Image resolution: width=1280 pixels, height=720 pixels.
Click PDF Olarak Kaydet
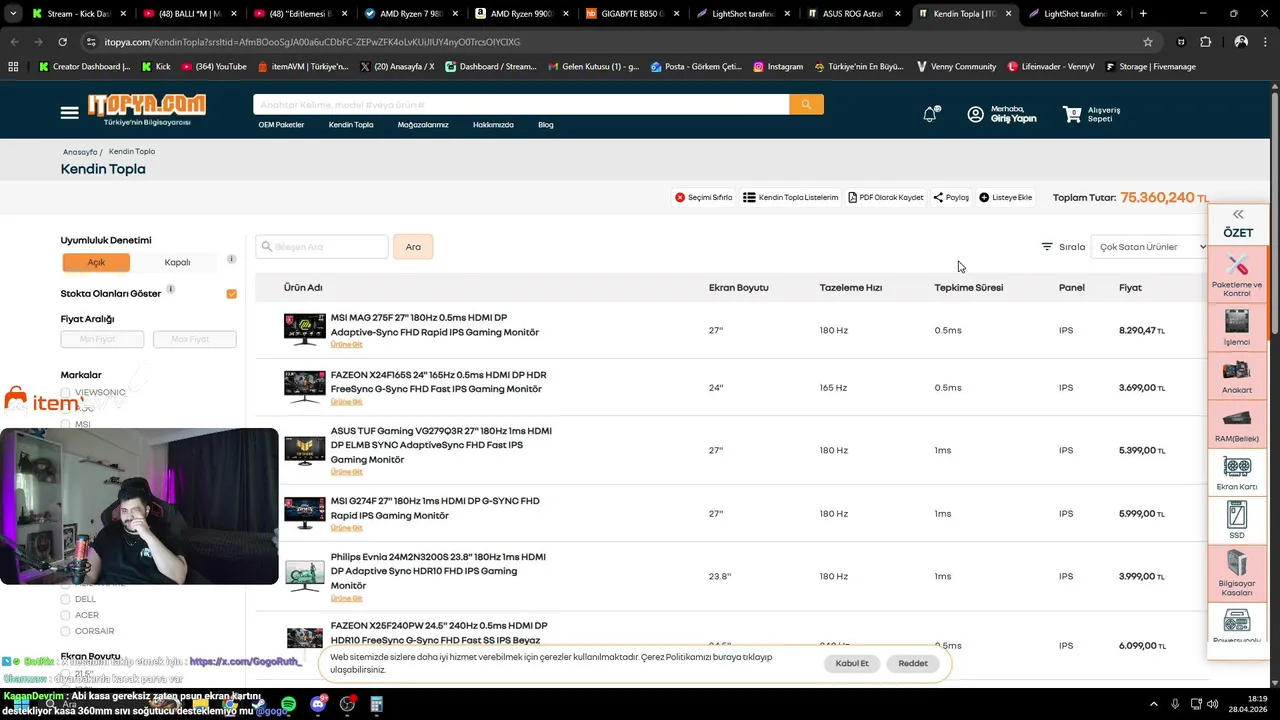[886, 198]
